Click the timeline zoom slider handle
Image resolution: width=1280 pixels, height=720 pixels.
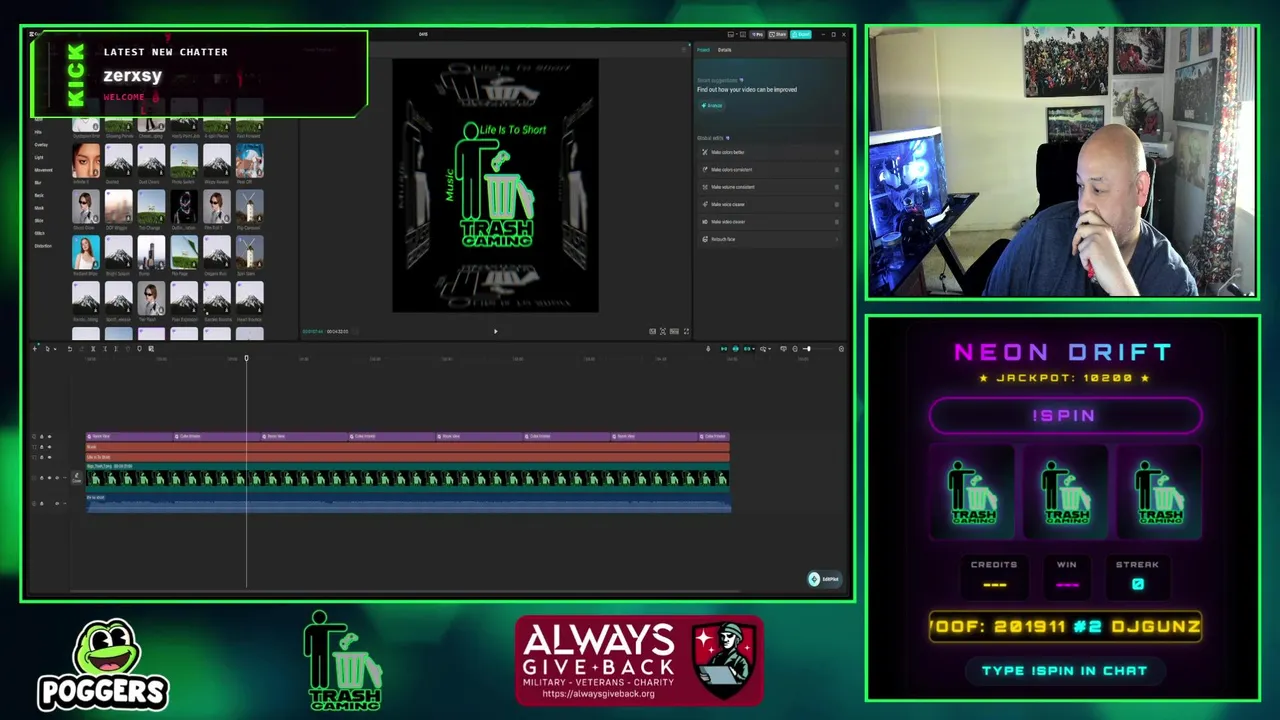[808, 349]
